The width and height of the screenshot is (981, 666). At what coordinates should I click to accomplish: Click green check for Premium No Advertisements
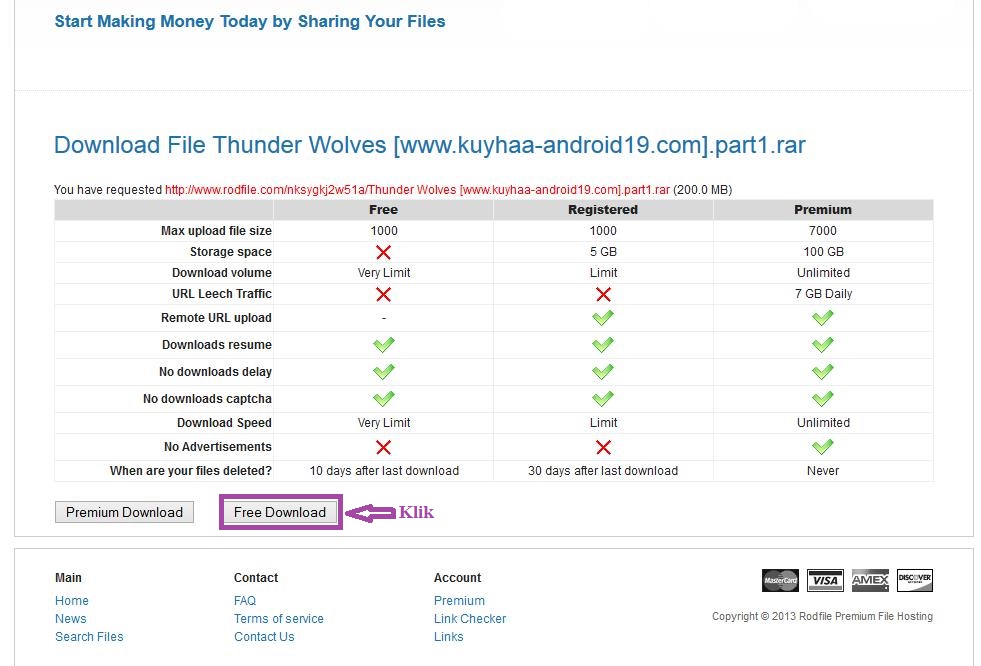(823, 447)
